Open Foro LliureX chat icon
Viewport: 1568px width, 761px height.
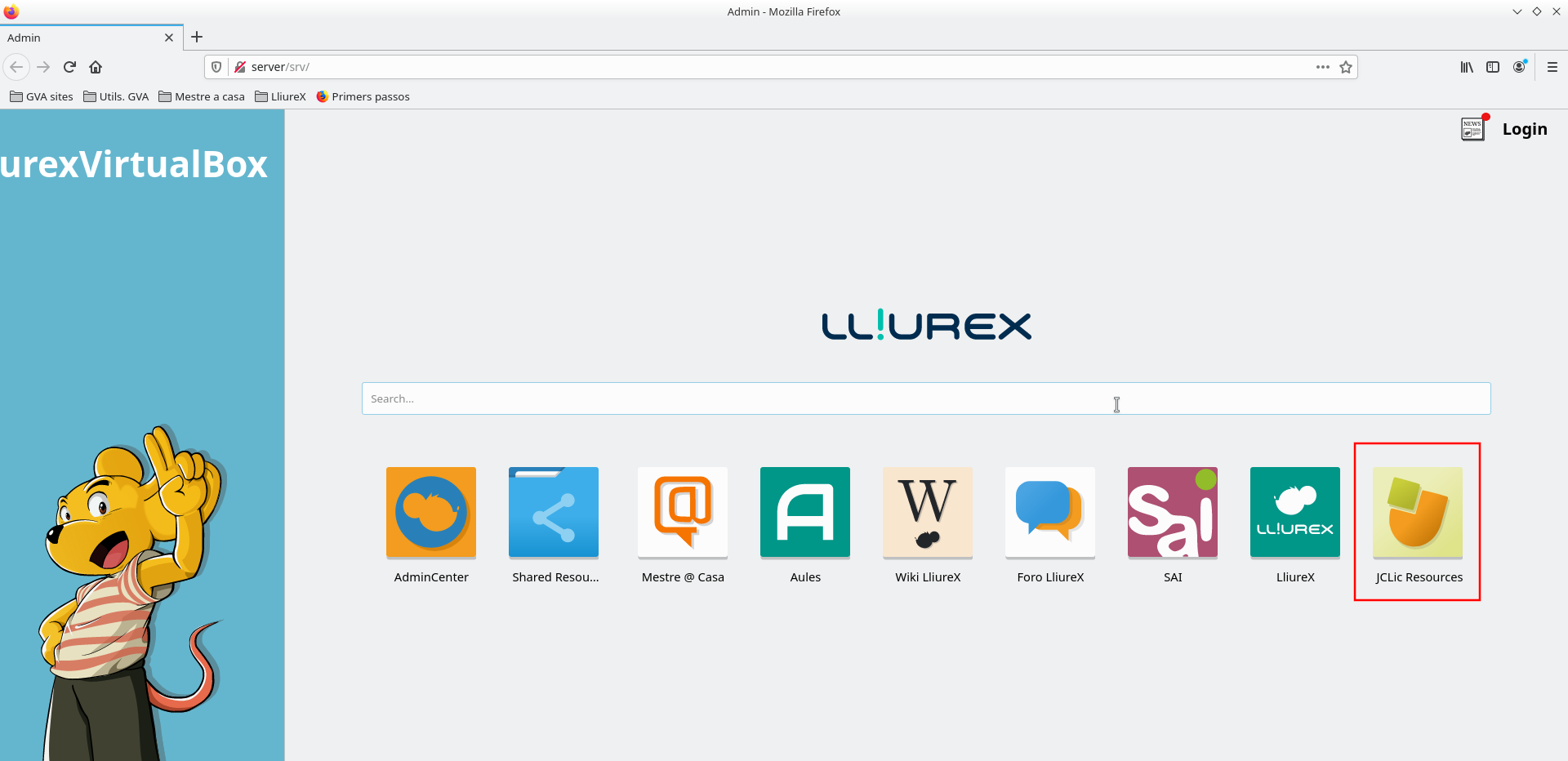(x=1049, y=512)
